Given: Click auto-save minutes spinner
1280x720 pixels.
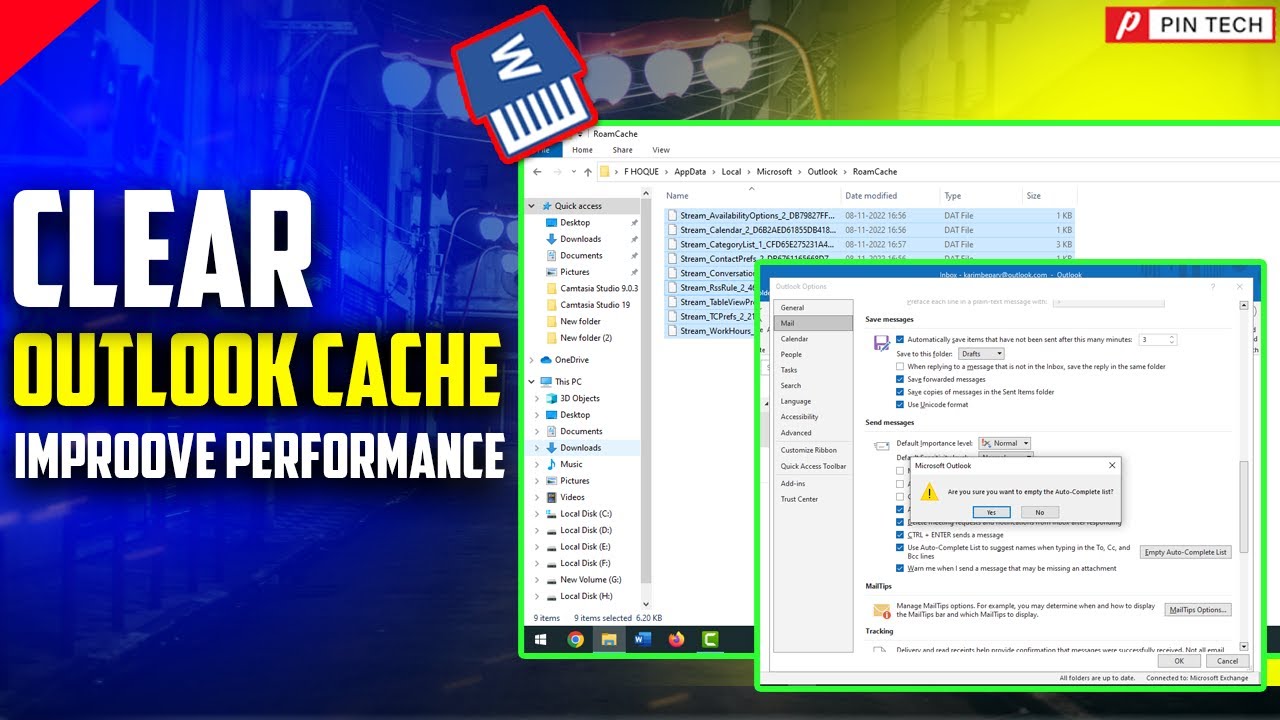Looking at the screenshot, I should click(1172, 340).
